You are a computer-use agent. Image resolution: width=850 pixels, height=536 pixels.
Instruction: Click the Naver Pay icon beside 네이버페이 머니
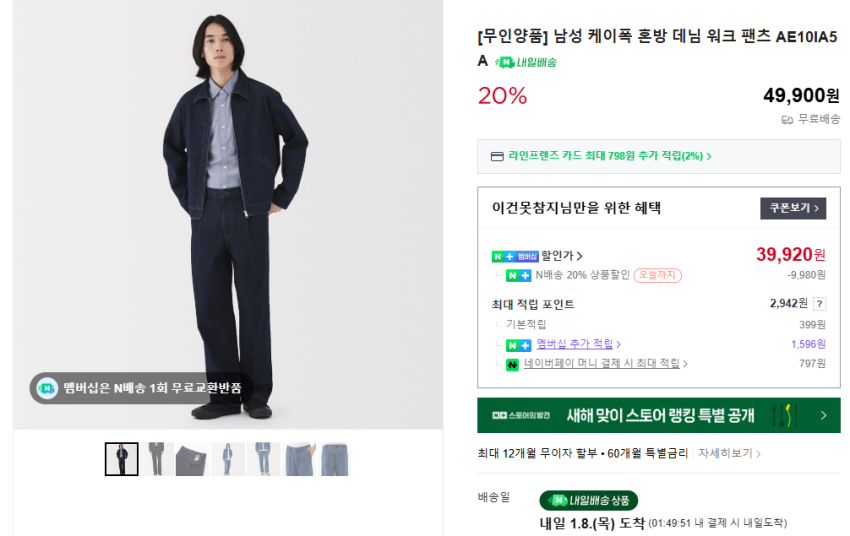point(512,364)
